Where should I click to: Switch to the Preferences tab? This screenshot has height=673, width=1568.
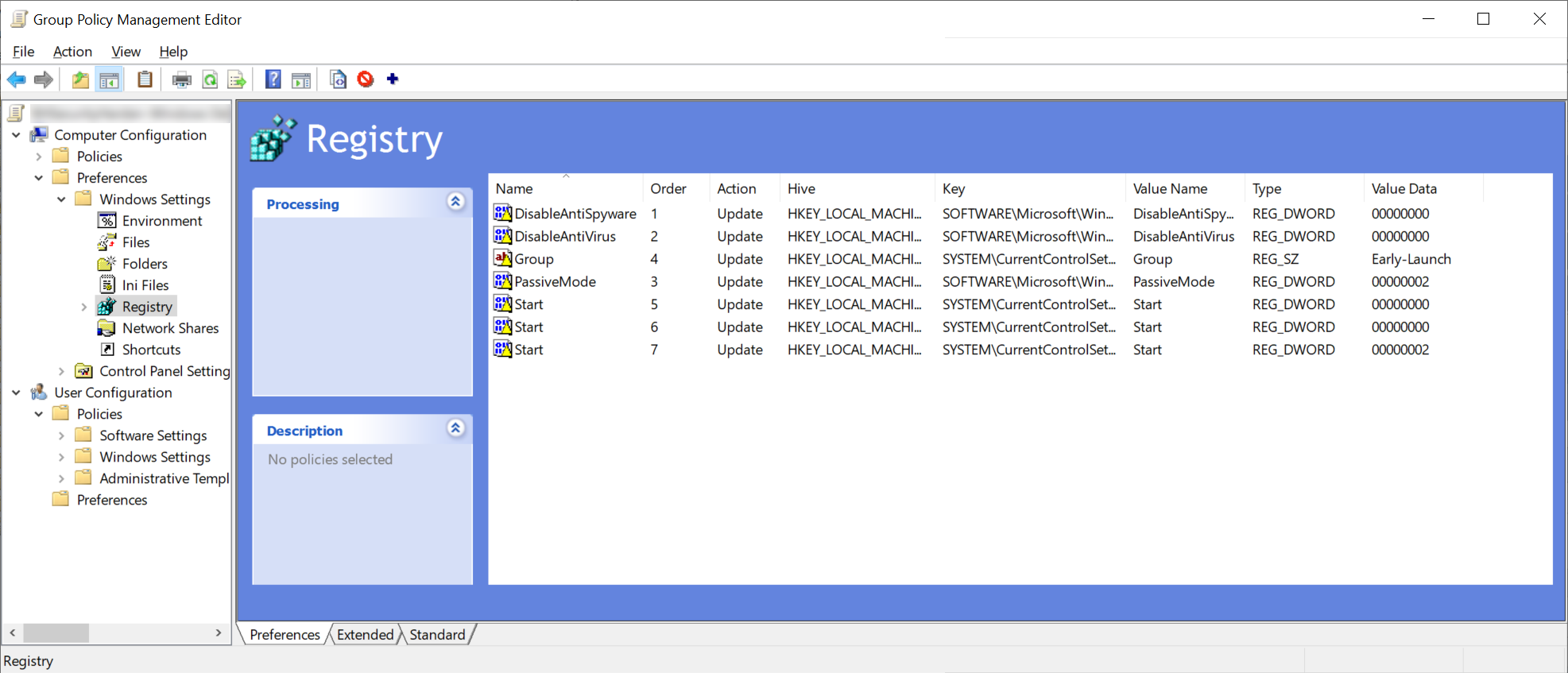(285, 634)
